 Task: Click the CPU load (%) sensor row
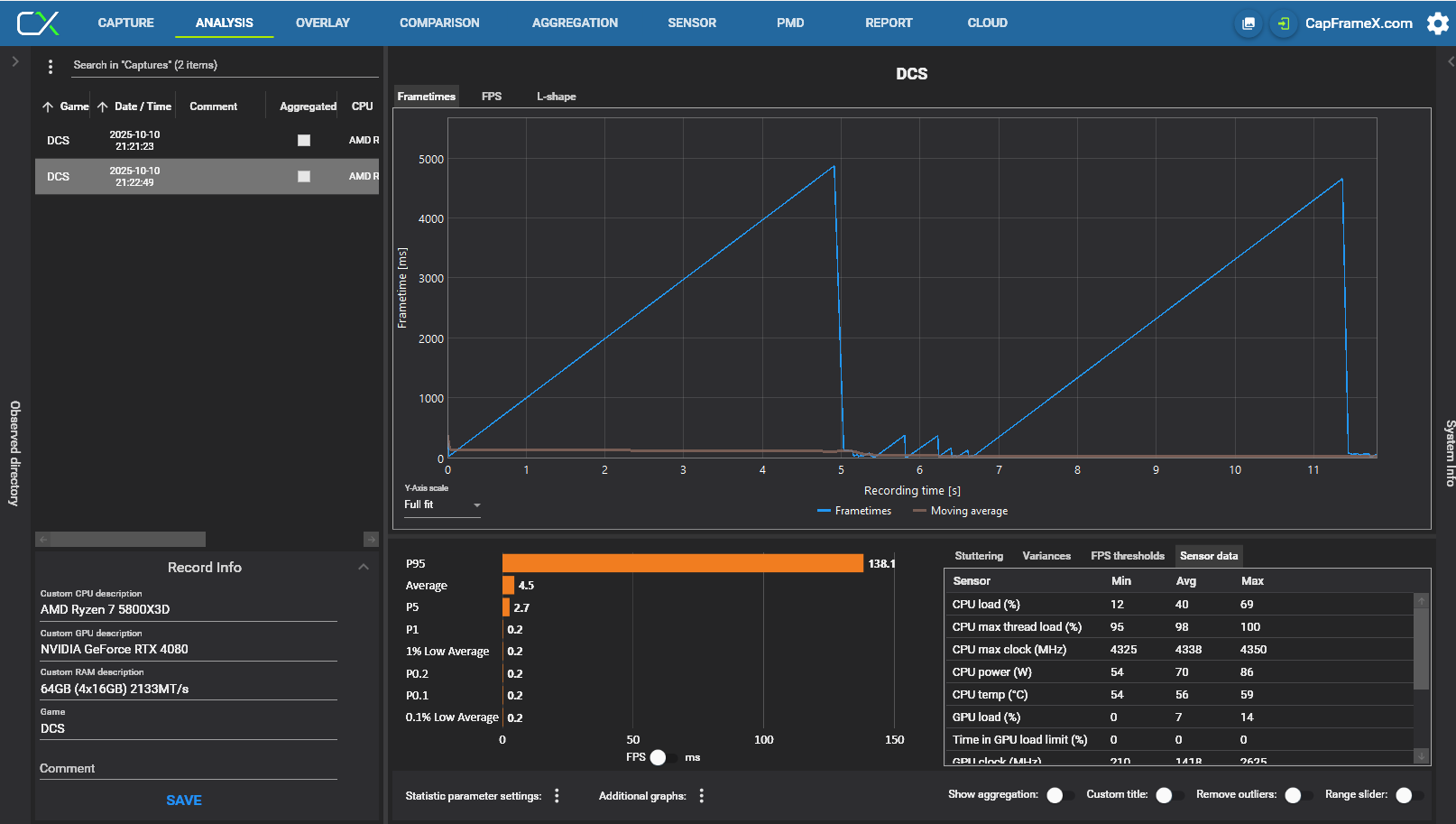point(1179,604)
